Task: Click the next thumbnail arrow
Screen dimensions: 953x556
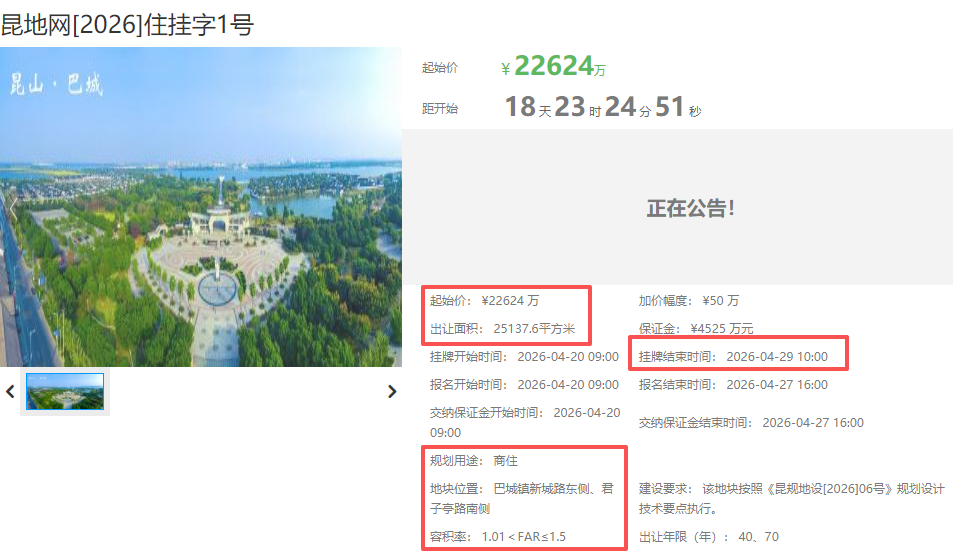Action: click(x=392, y=392)
